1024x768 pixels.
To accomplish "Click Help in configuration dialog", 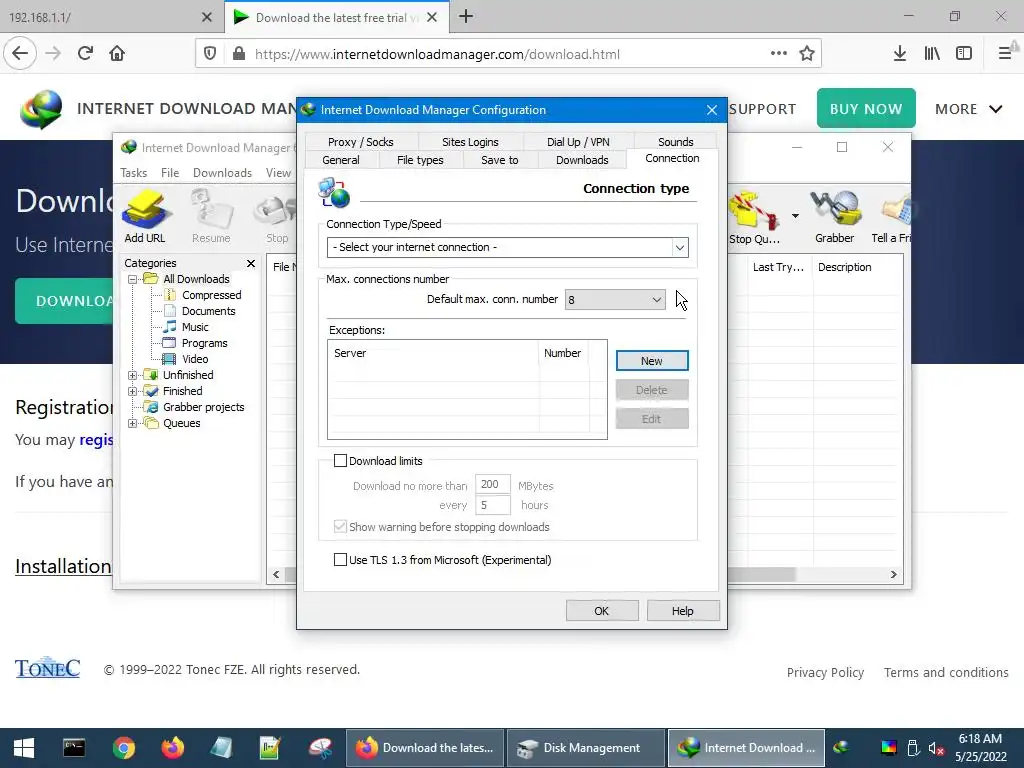I will 682,611.
